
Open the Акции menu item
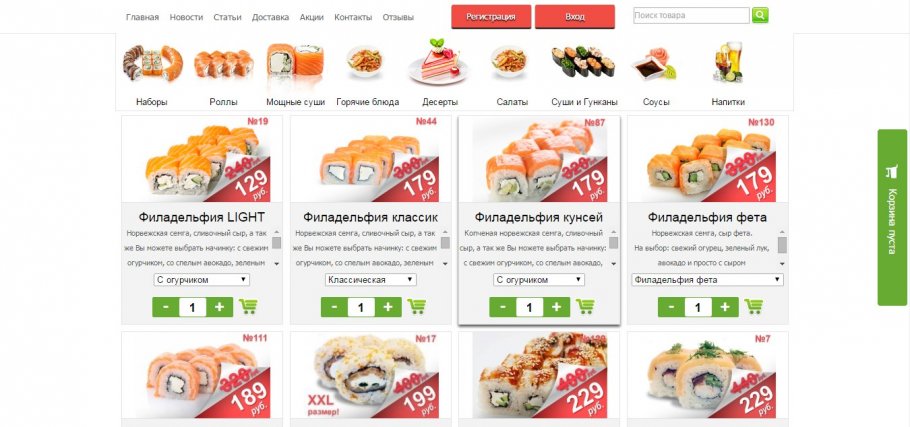coord(312,17)
